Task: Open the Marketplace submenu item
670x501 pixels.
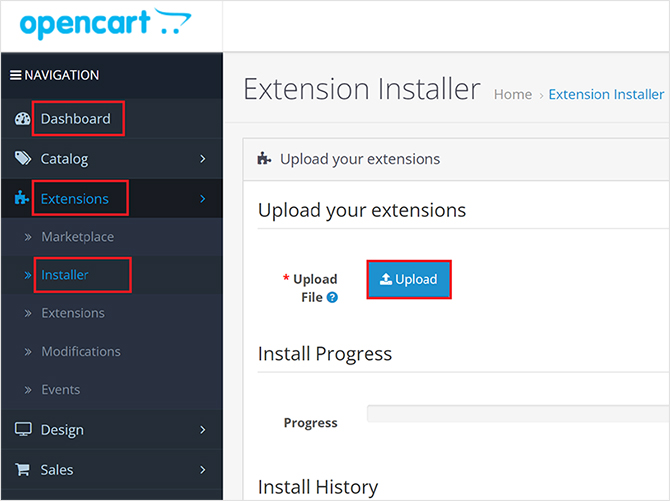Action: pos(77,237)
